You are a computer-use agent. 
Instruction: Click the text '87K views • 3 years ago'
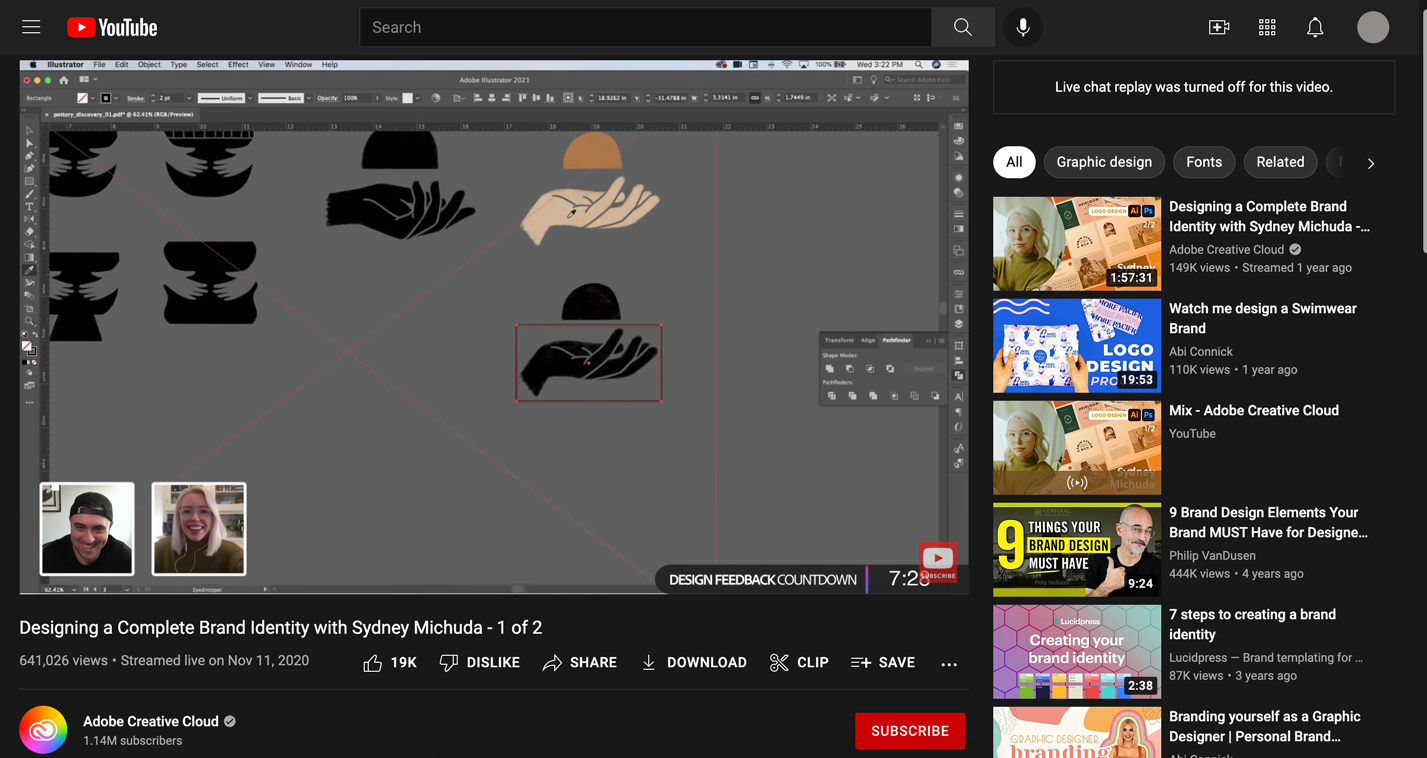click(x=1232, y=675)
